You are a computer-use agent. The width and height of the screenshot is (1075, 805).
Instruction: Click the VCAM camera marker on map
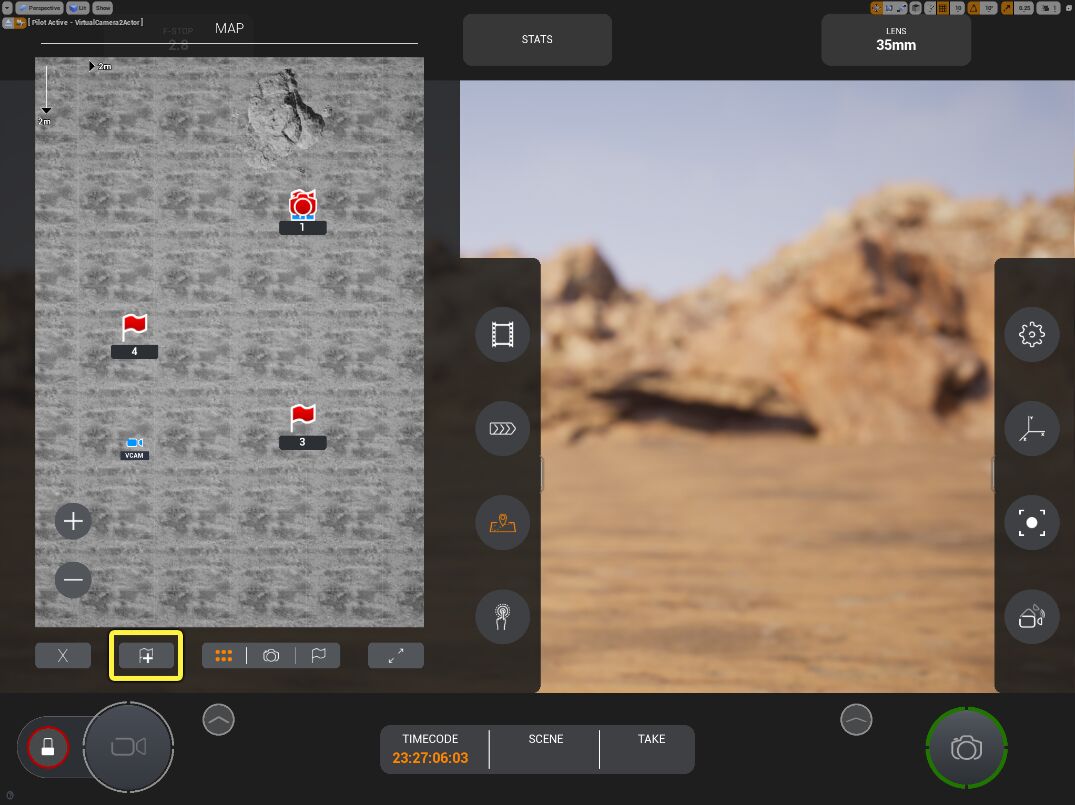(134, 448)
